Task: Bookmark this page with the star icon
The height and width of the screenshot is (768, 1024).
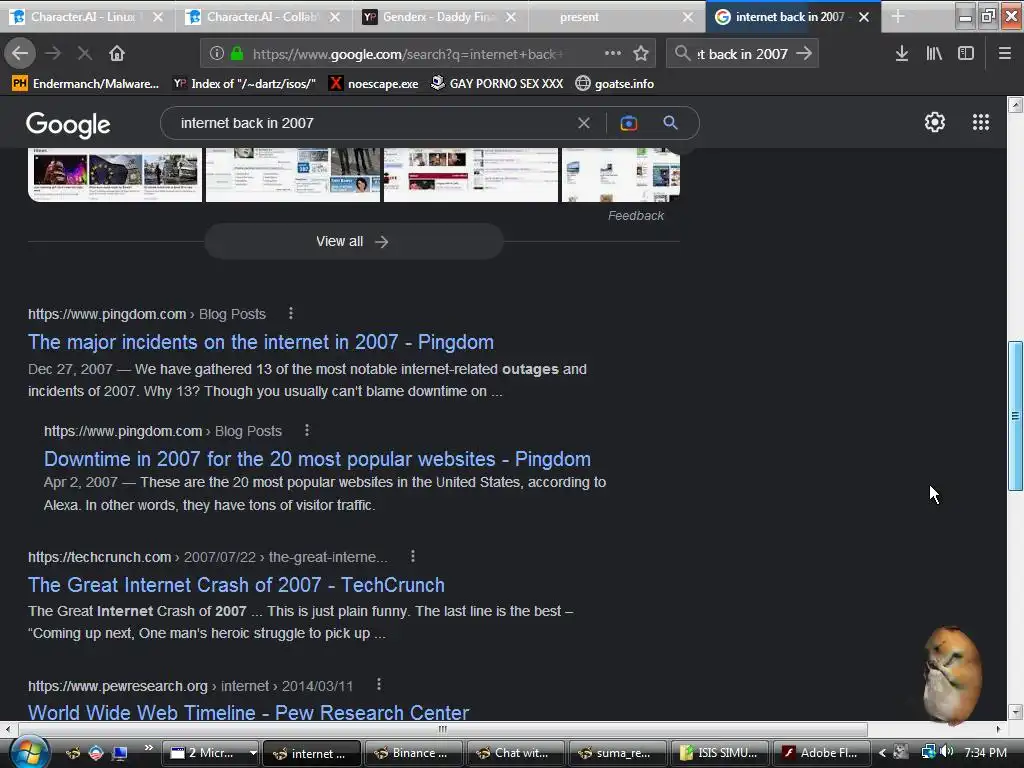Action: pos(641,54)
